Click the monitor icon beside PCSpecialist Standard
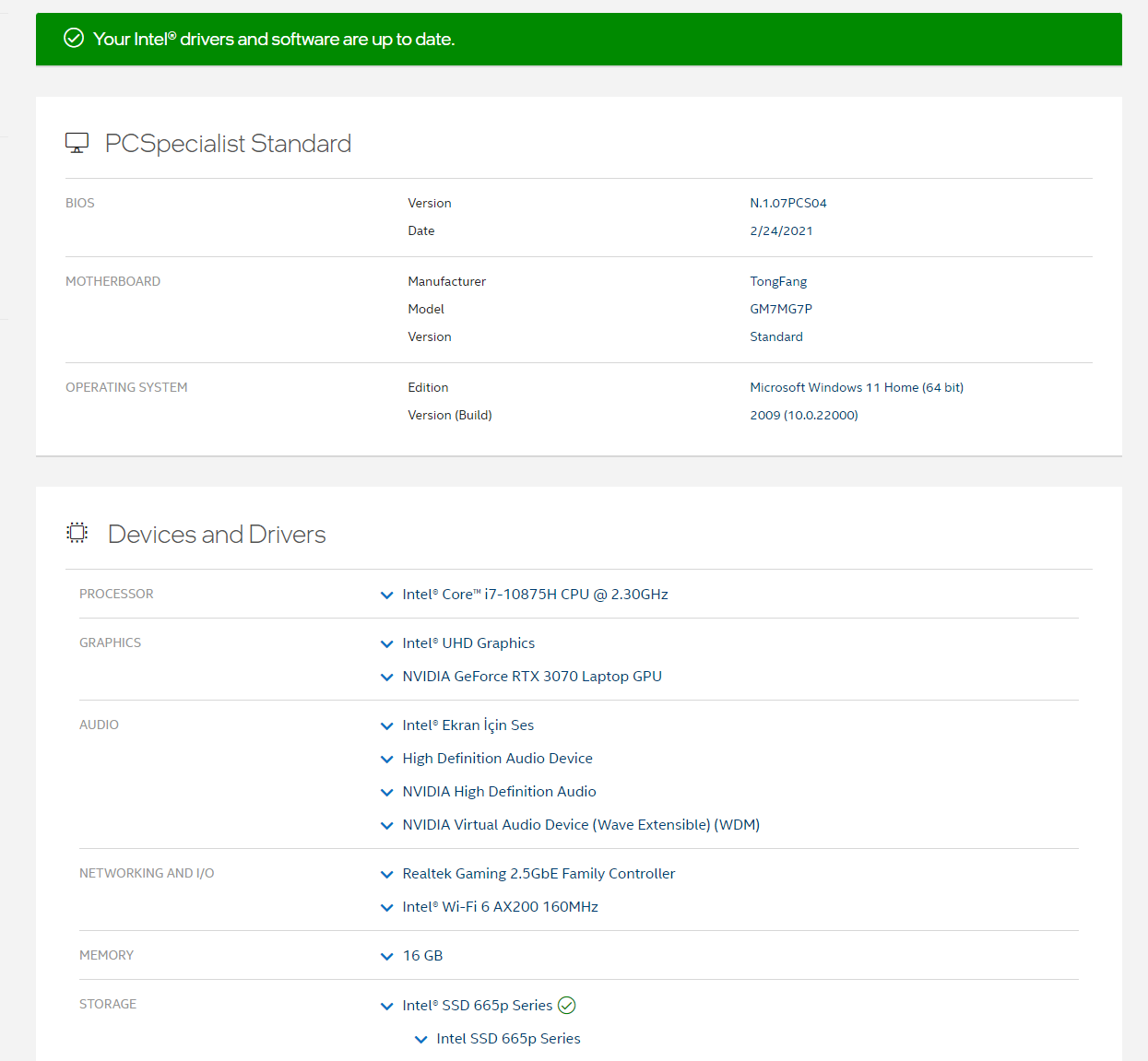Viewport: 1148px width, 1061px height. pos(77,143)
